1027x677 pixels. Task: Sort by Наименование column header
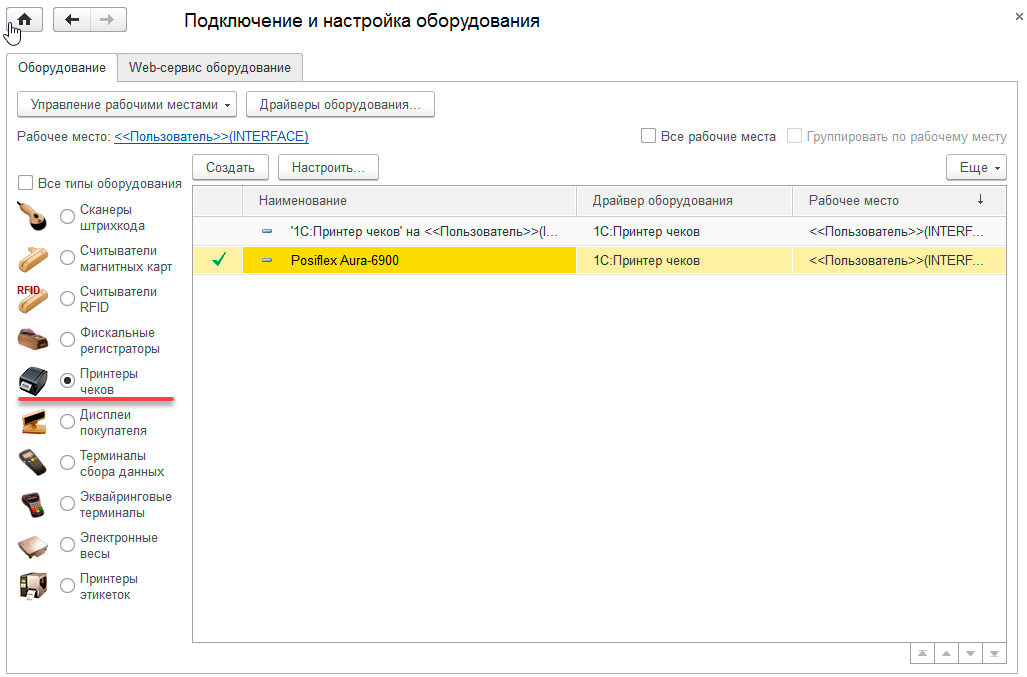coord(409,200)
